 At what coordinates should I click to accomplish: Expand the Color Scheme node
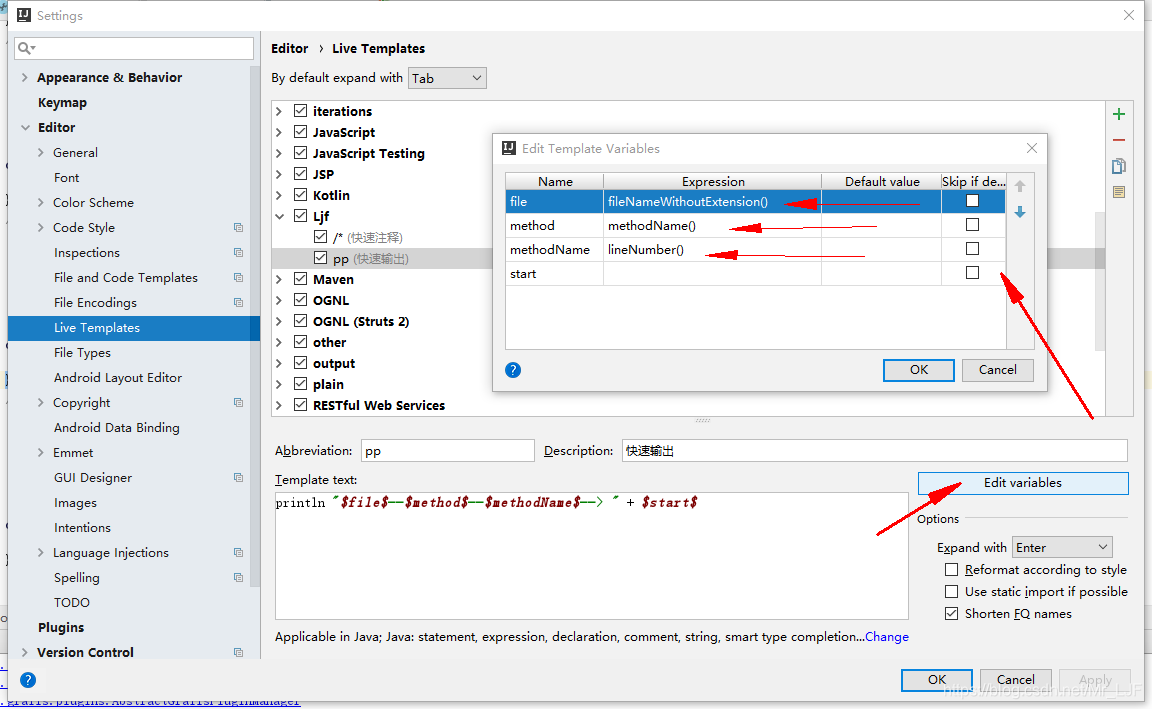pos(40,202)
